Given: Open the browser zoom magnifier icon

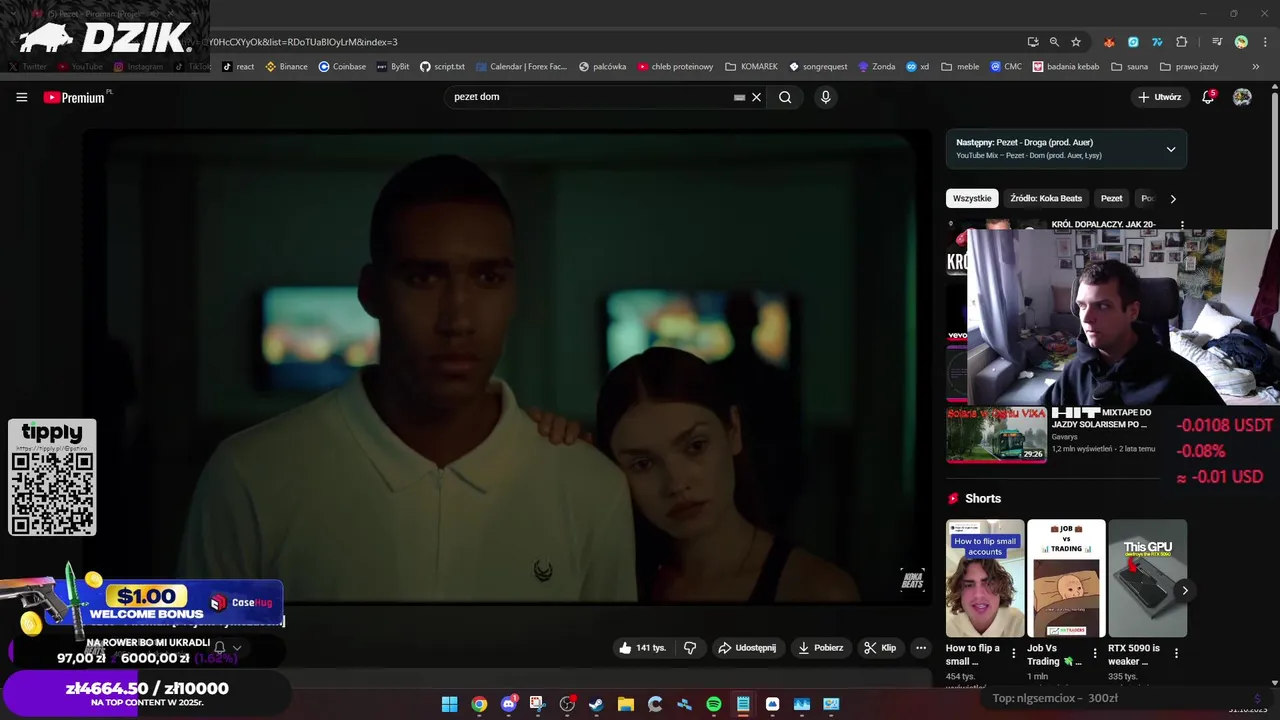Looking at the screenshot, I should [1054, 42].
